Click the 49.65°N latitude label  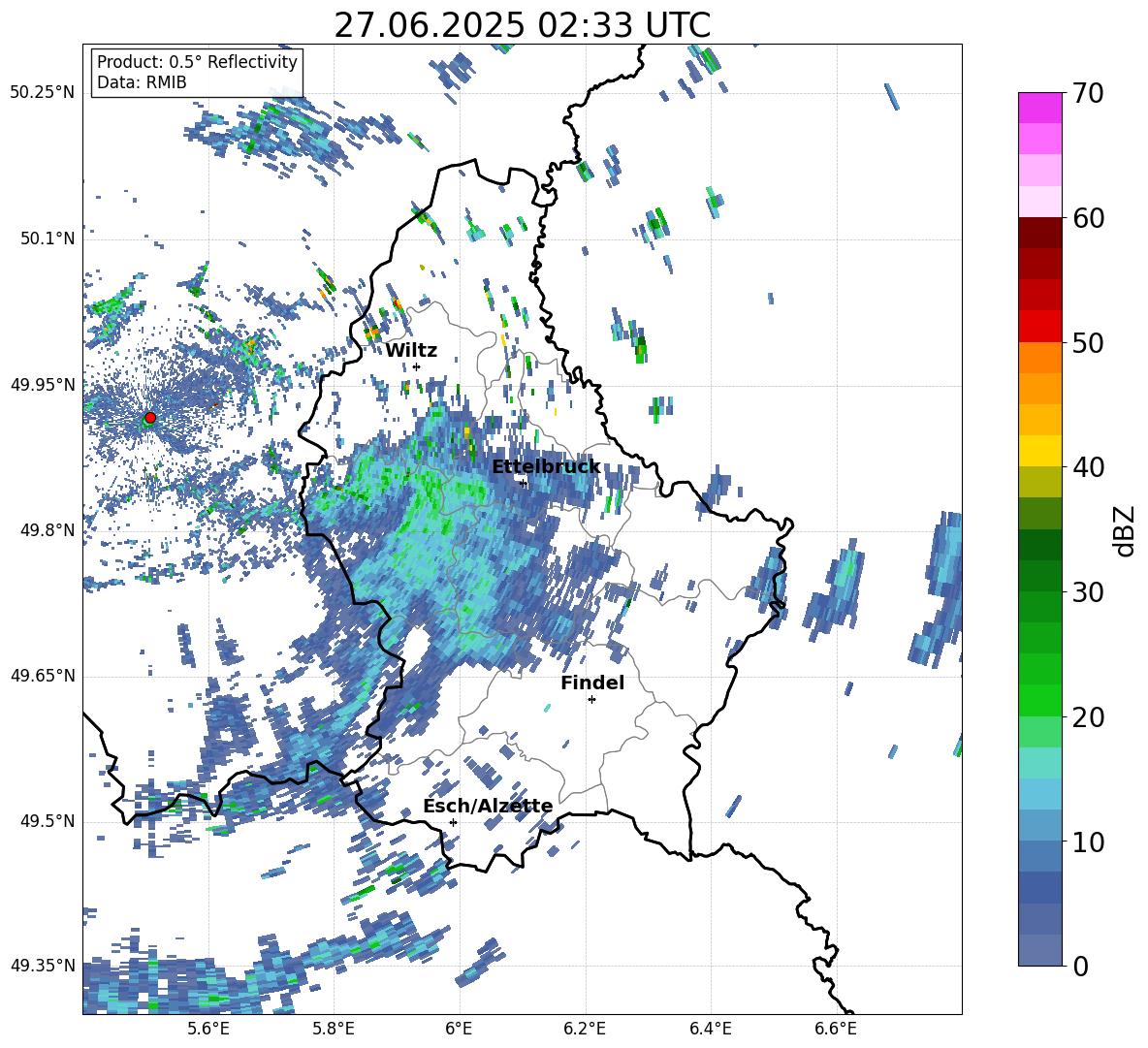tap(43, 676)
